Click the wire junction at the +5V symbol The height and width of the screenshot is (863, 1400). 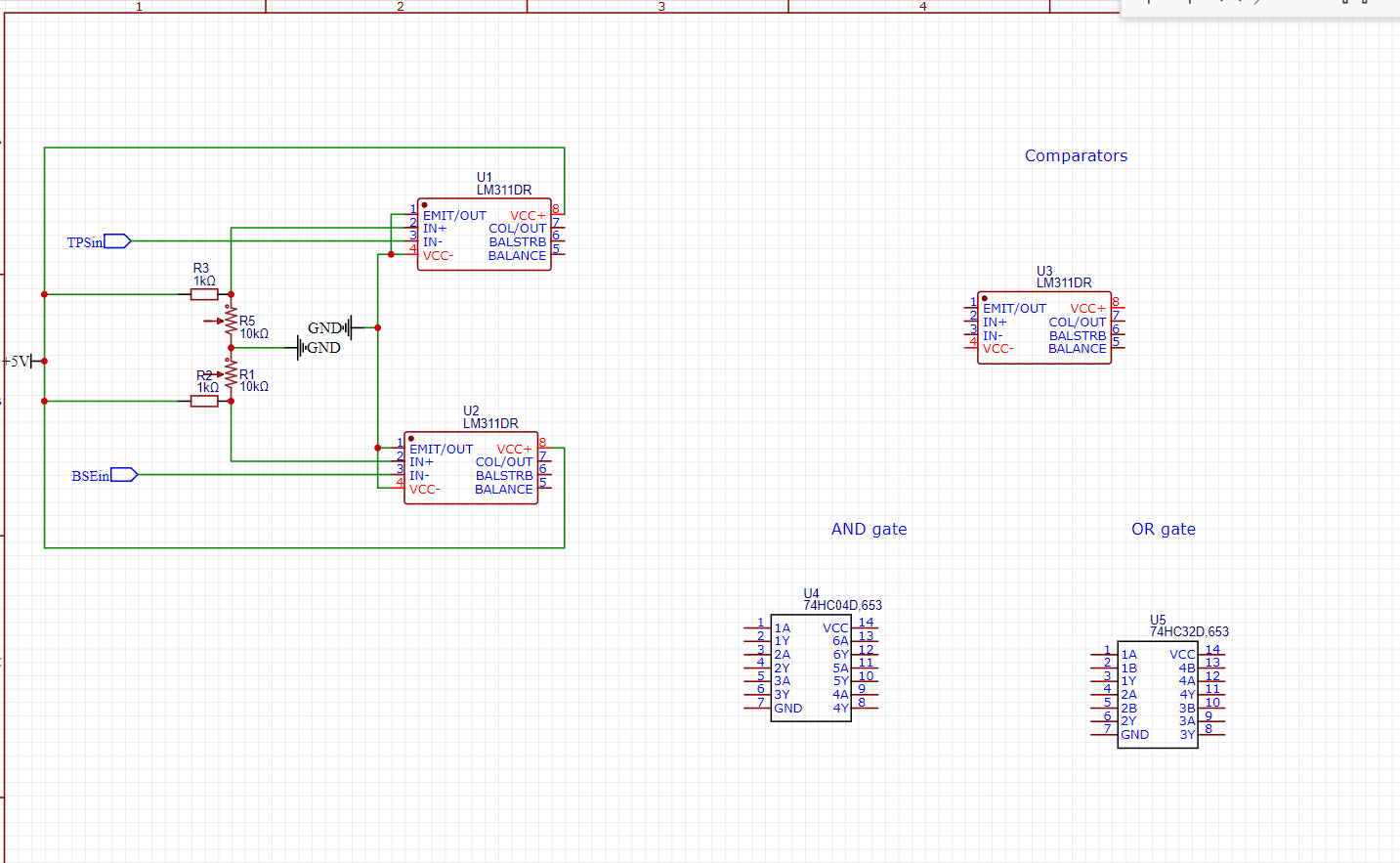(x=45, y=361)
